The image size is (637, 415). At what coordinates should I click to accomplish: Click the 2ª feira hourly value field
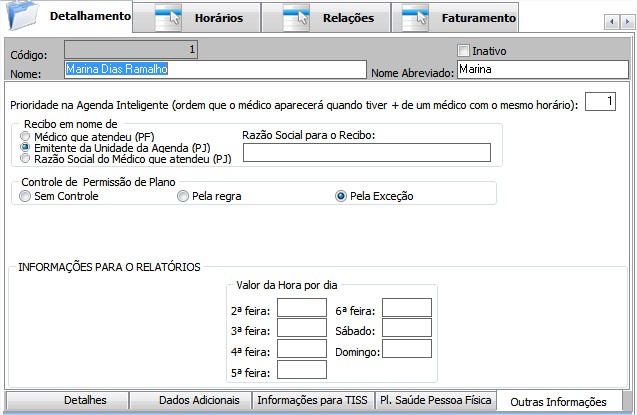tap(301, 308)
